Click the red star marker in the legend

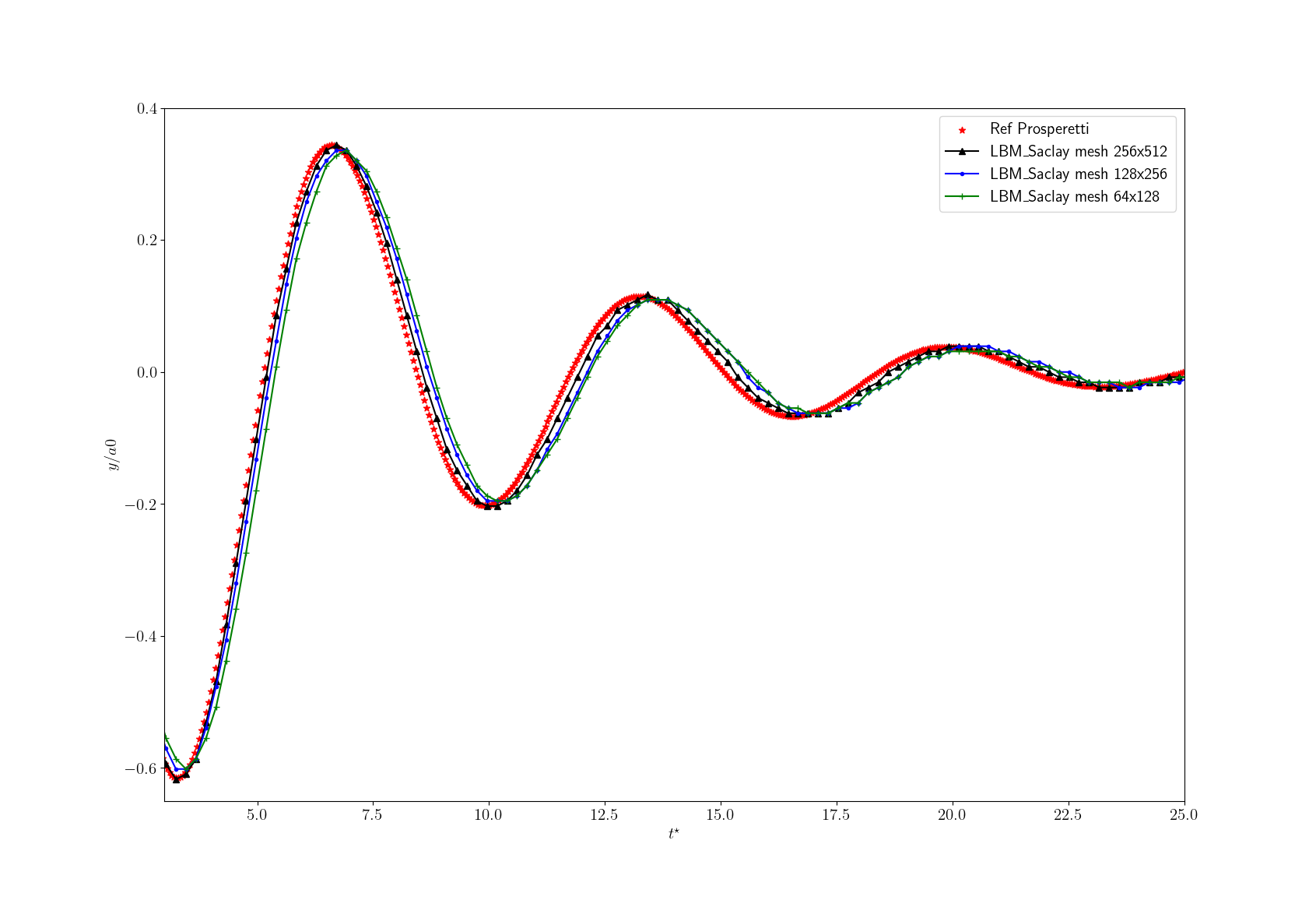tap(962, 130)
